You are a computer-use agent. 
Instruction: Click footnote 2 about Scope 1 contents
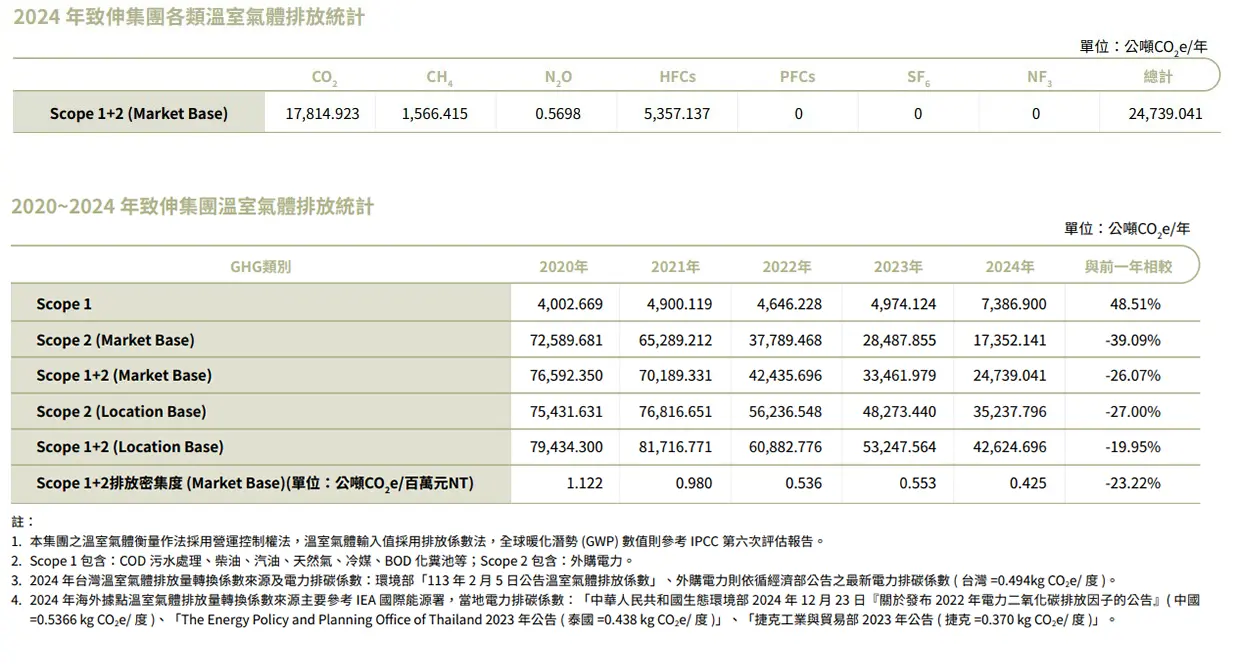point(330,561)
